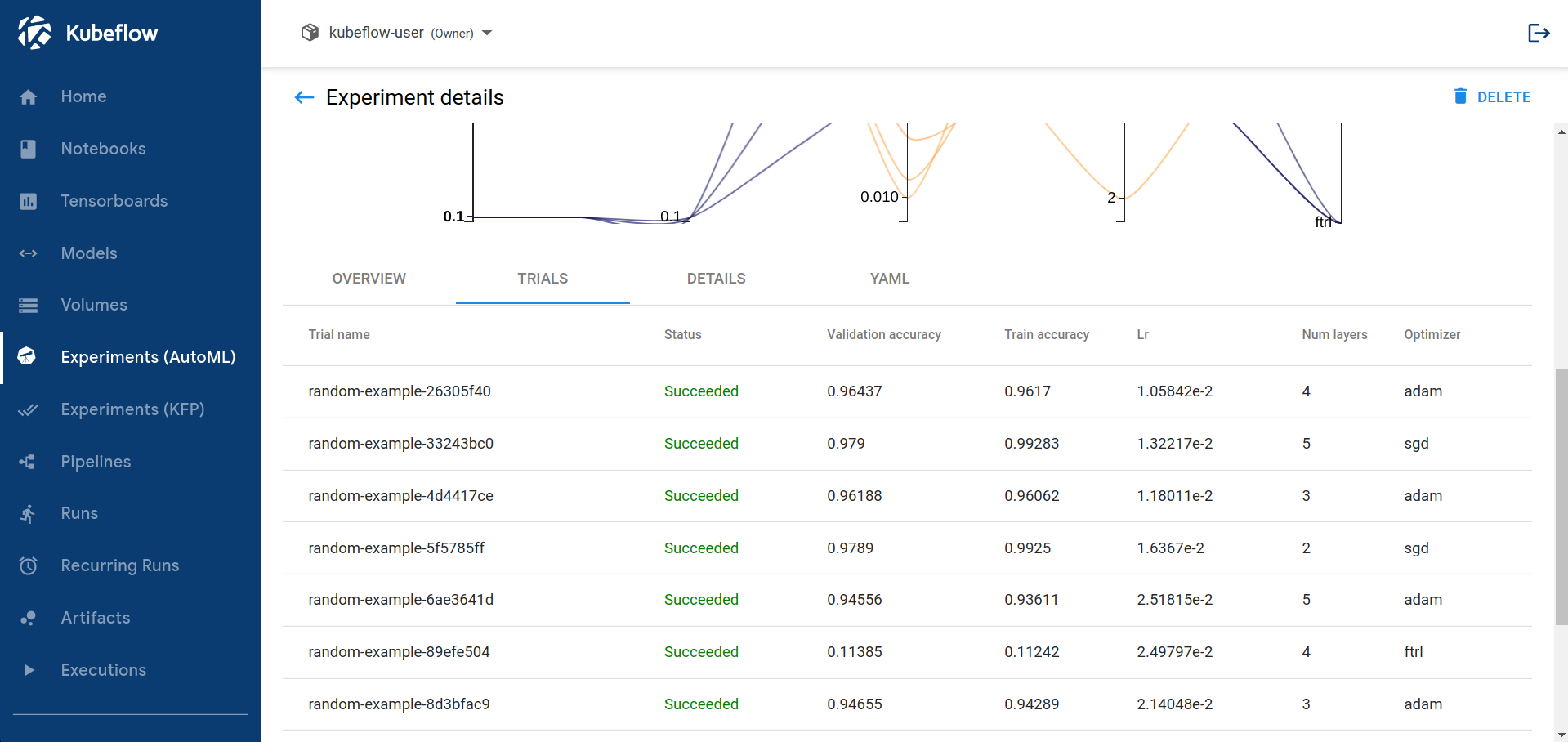Click the Runs running-figure icon
Image resolution: width=1568 pixels, height=742 pixels.
pos(29,514)
